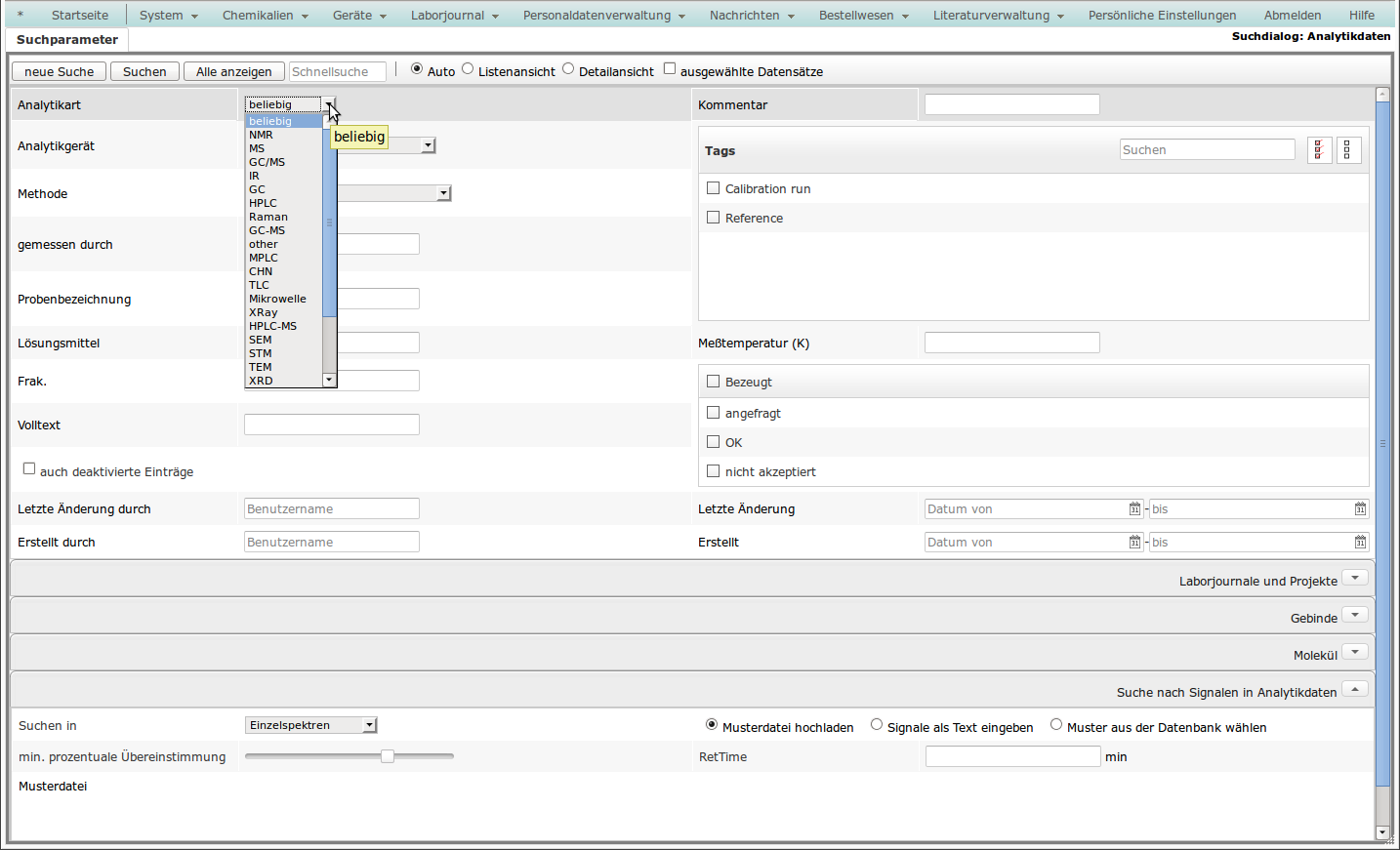Click the deselect-all tags icon
Screen dimensions: 1400x850
click(1348, 150)
